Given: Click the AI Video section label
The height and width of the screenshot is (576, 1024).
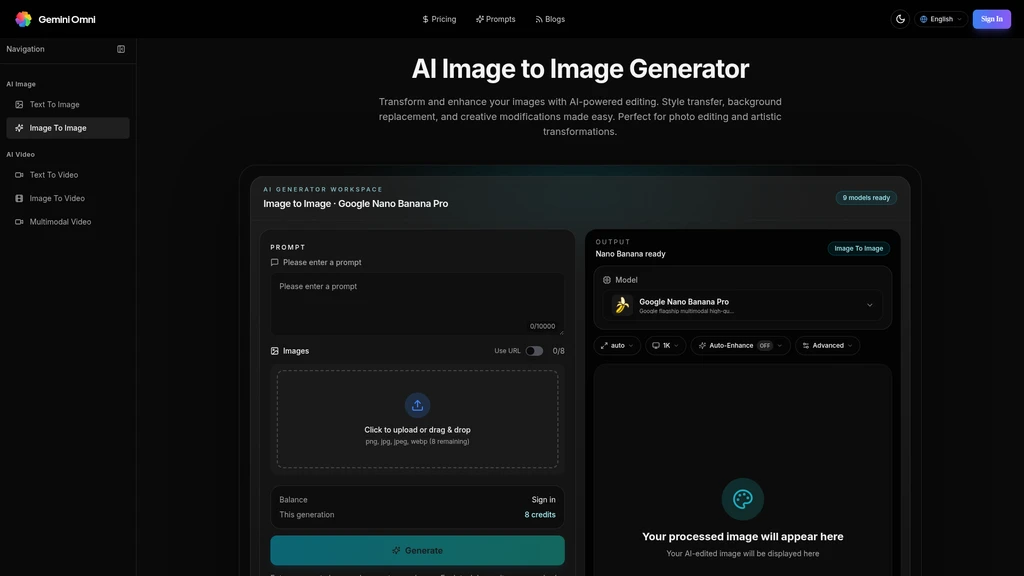Looking at the screenshot, I should tap(20, 155).
